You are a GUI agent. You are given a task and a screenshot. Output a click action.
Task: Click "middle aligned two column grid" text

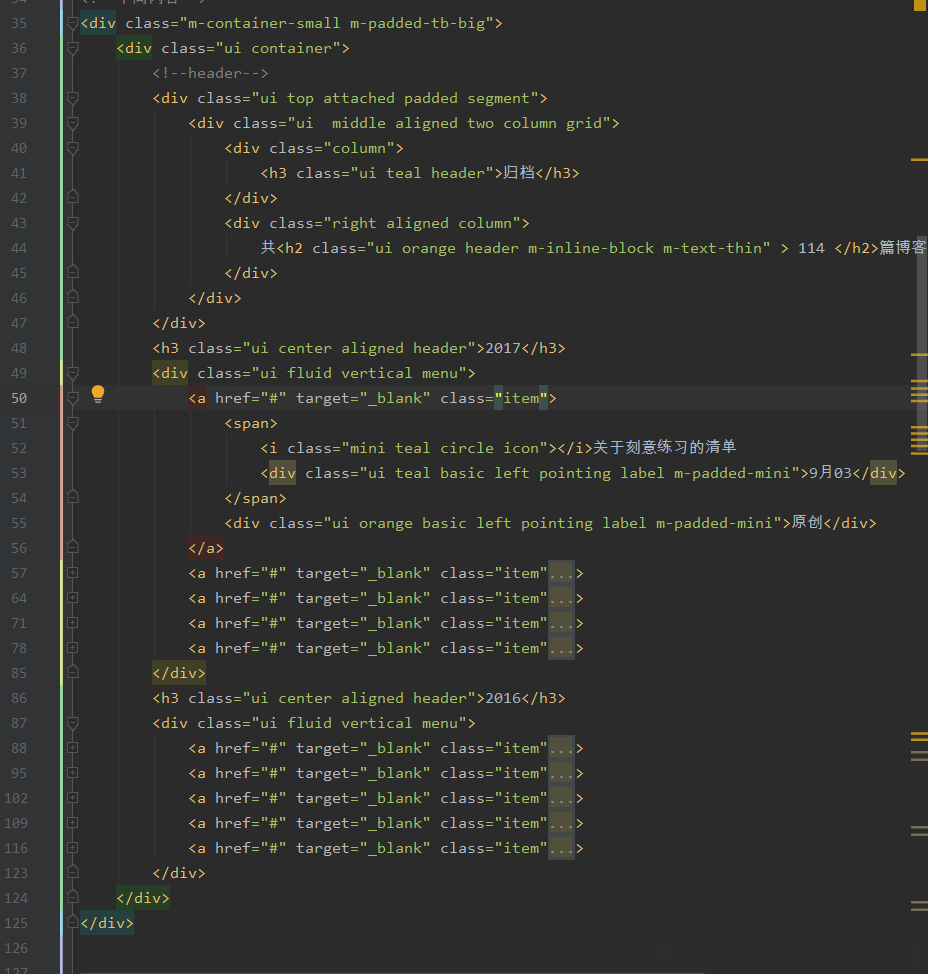click(x=467, y=123)
